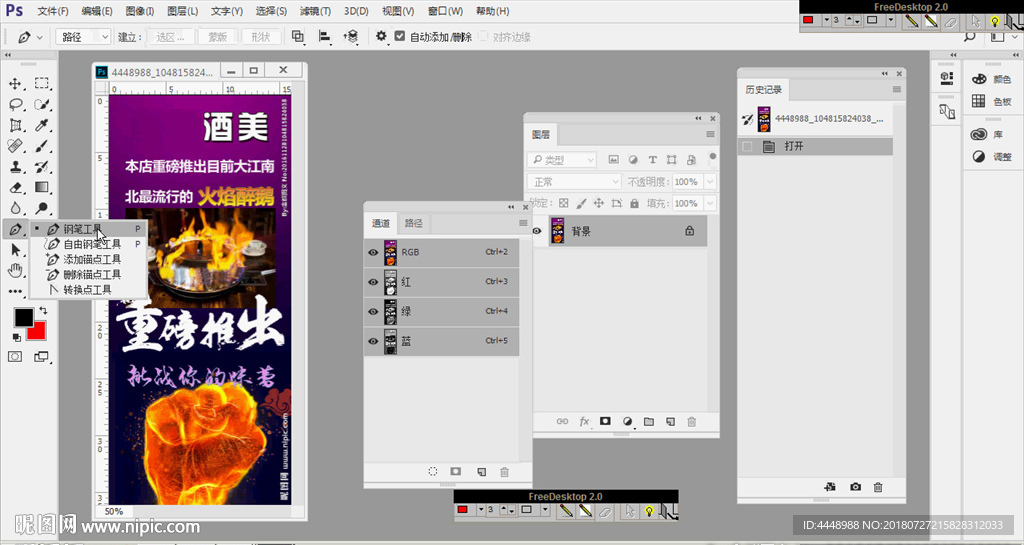Select the Move tool in toolbox
Viewport: 1024px width, 545px height.
(x=16, y=83)
